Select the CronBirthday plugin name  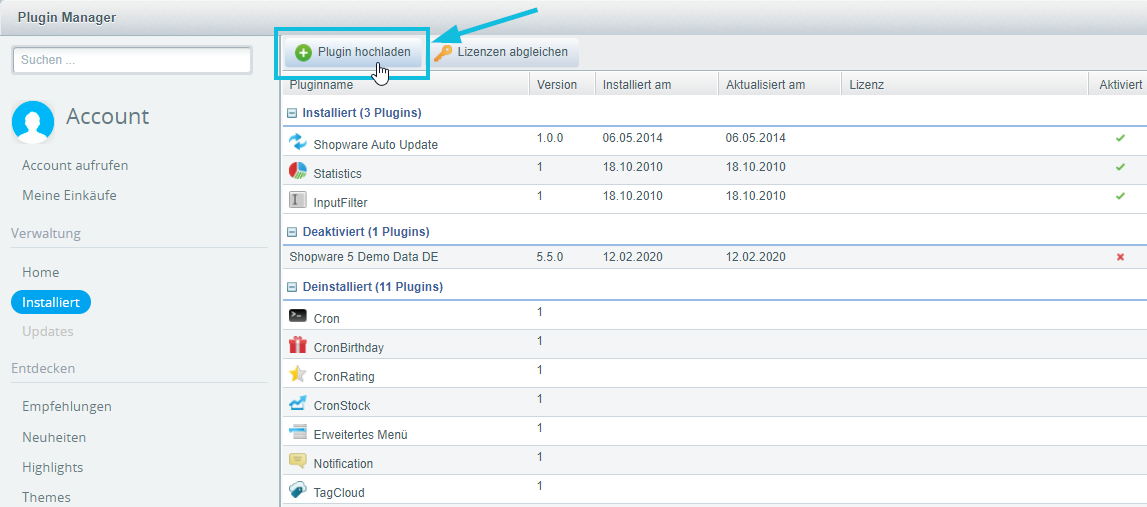(x=348, y=348)
